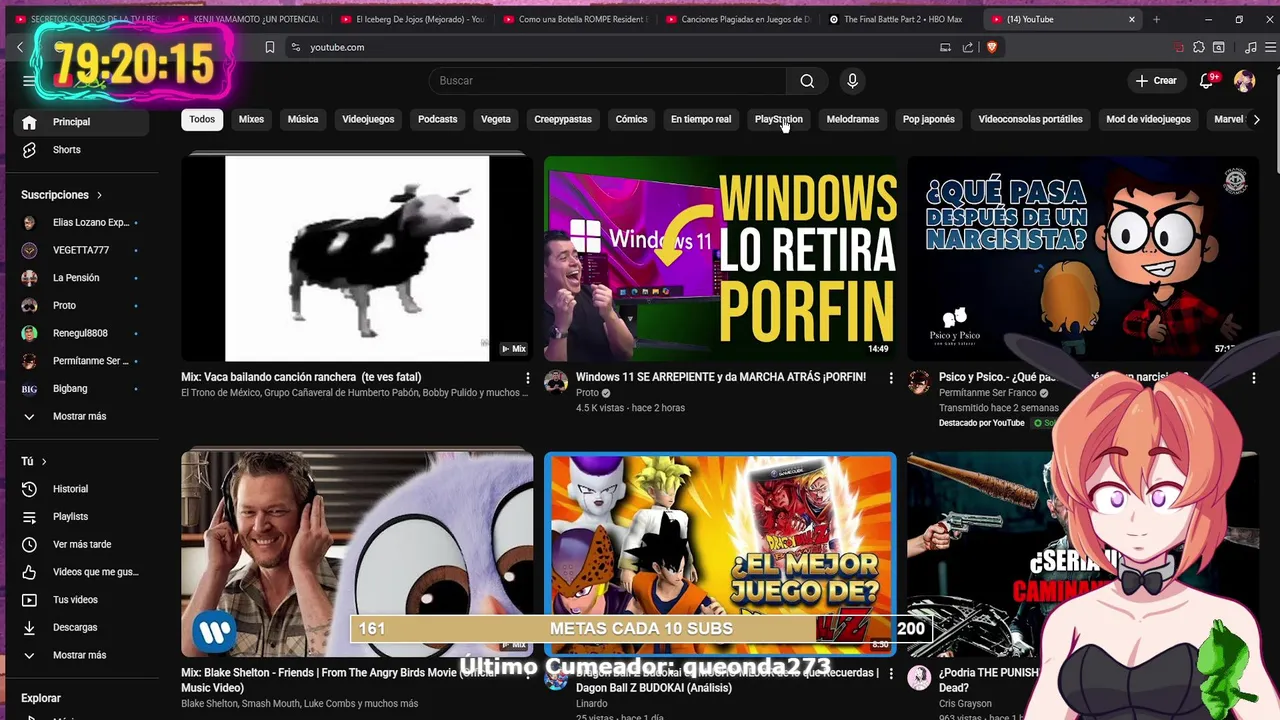
Task: Select the Pop japonés filter chip
Action: [x=929, y=119]
